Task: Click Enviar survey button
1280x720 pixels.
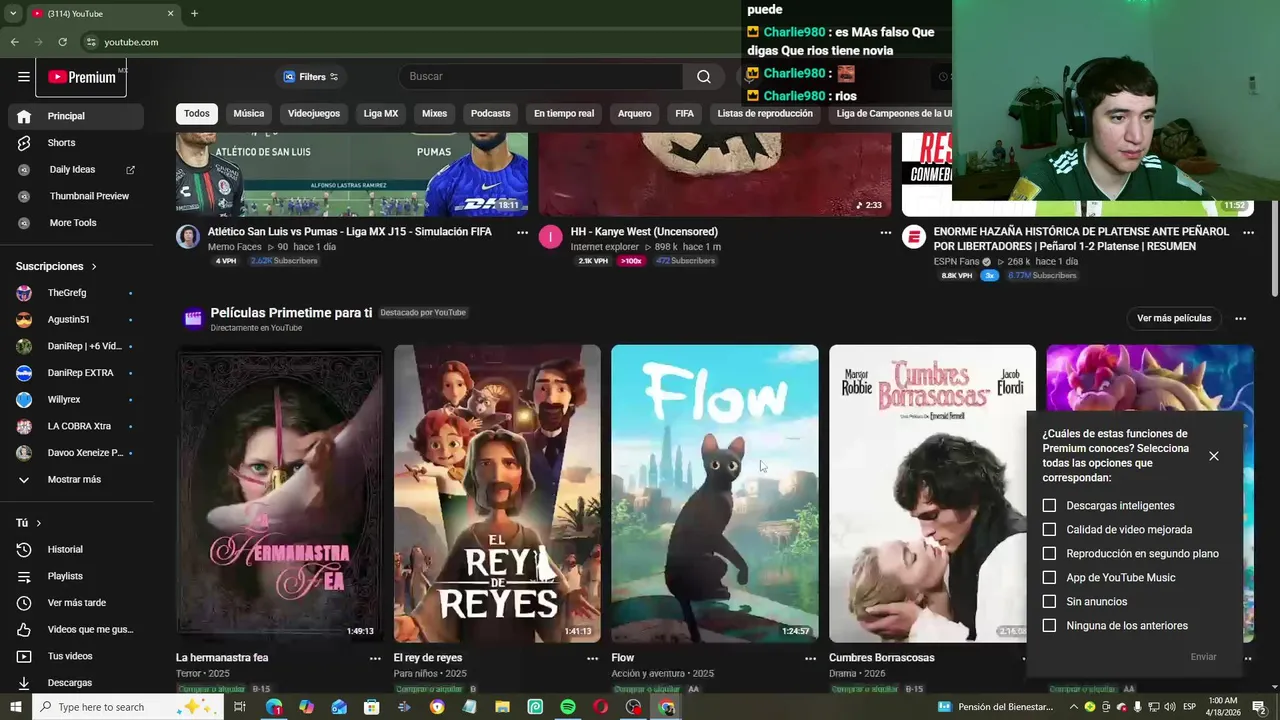Action: pos(1203,657)
